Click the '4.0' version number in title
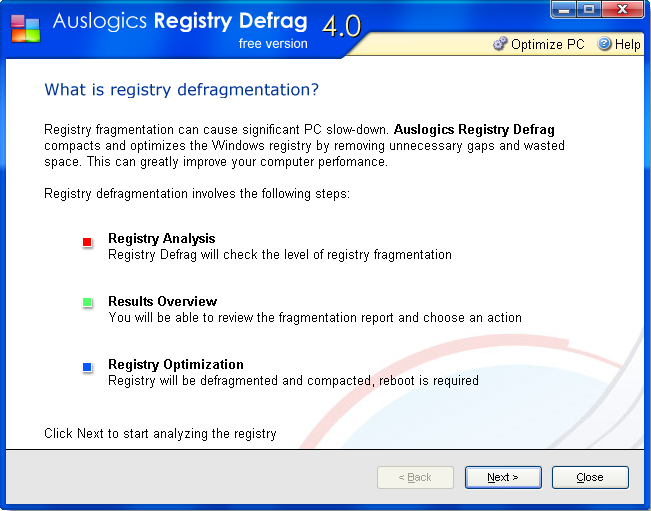Viewport: 651px width, 511px height. point(342,26)
